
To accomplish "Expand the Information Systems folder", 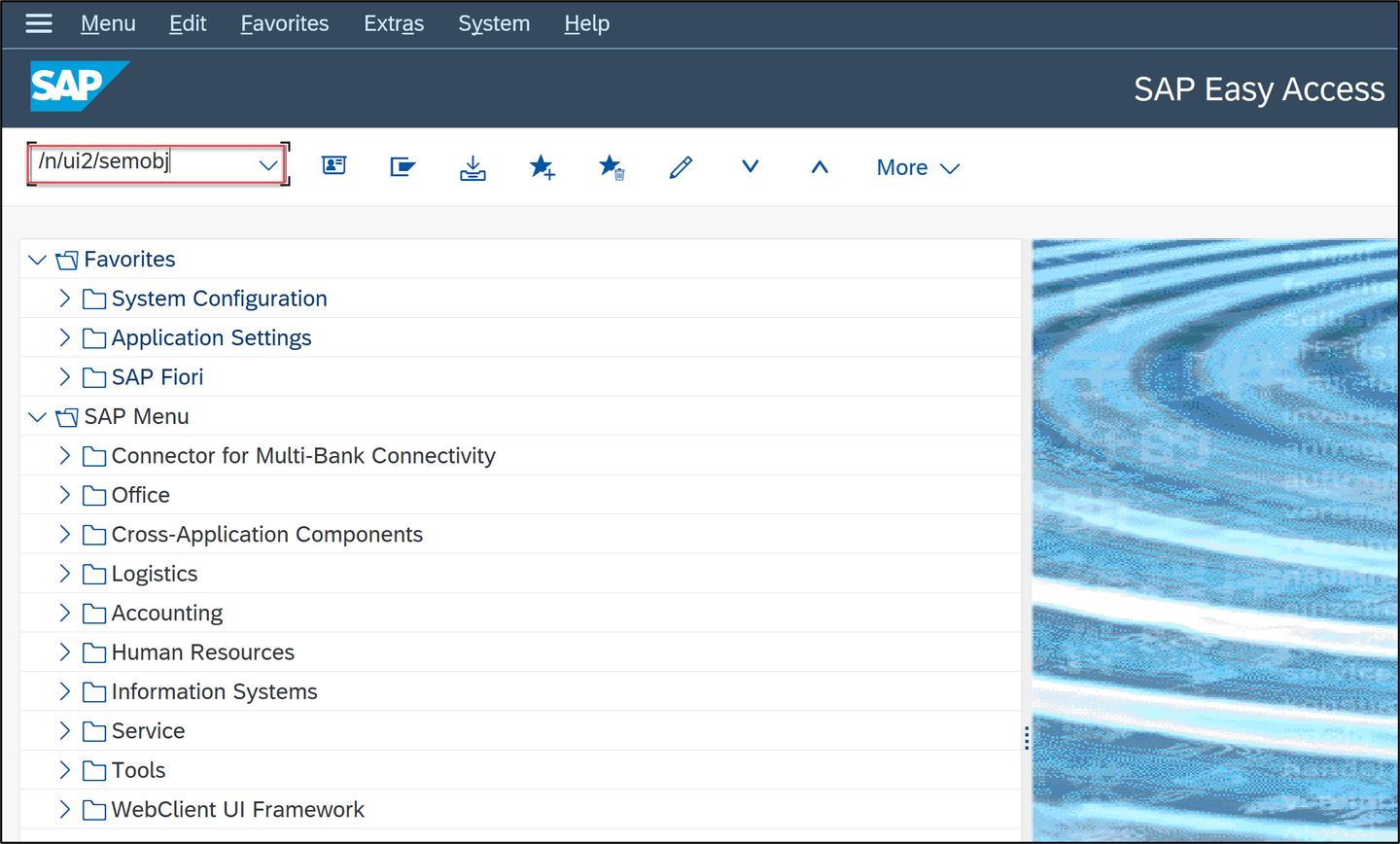I will coord(64,691).
